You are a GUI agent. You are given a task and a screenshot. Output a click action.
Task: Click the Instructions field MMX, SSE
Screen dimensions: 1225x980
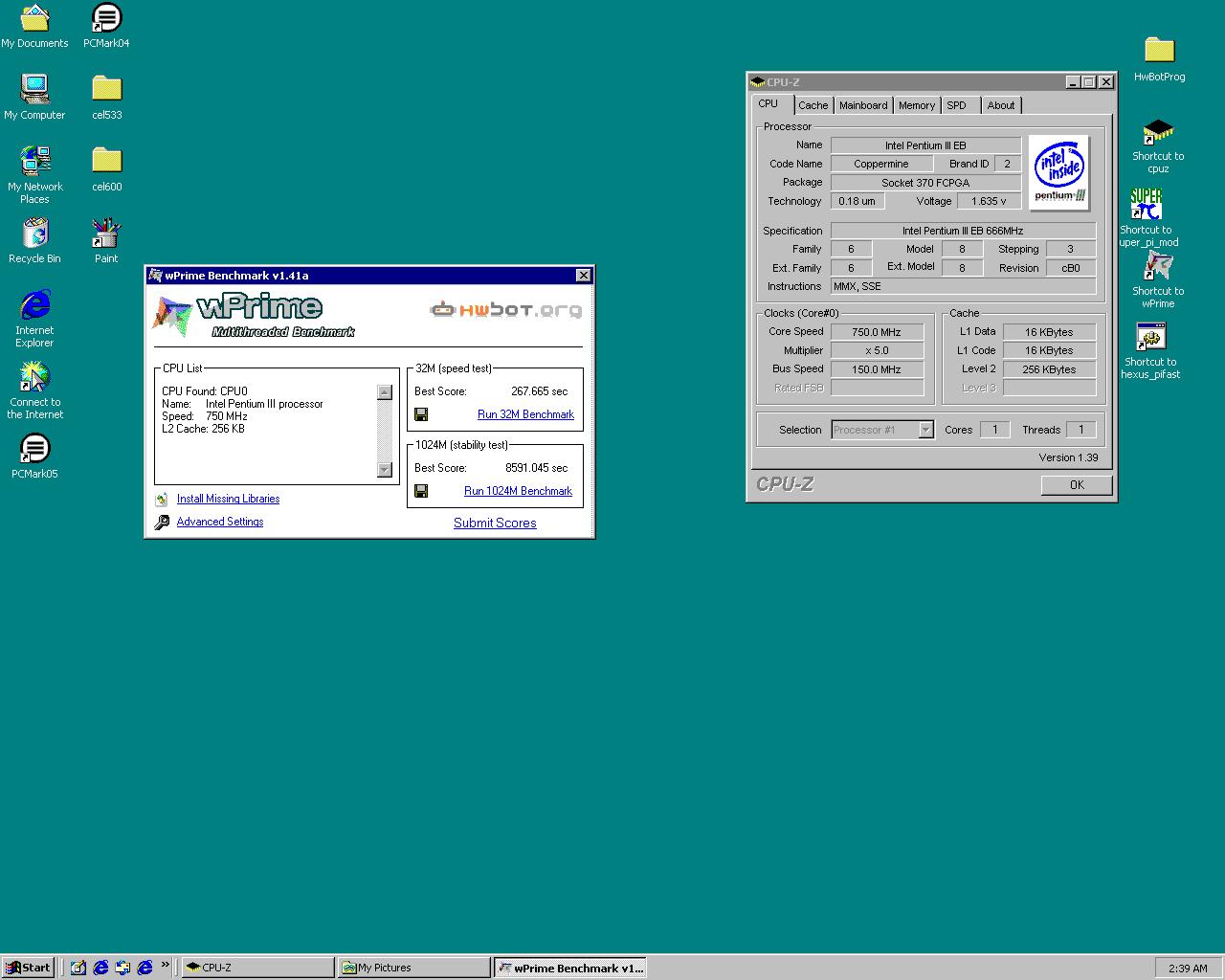click(x=963, y=286)
